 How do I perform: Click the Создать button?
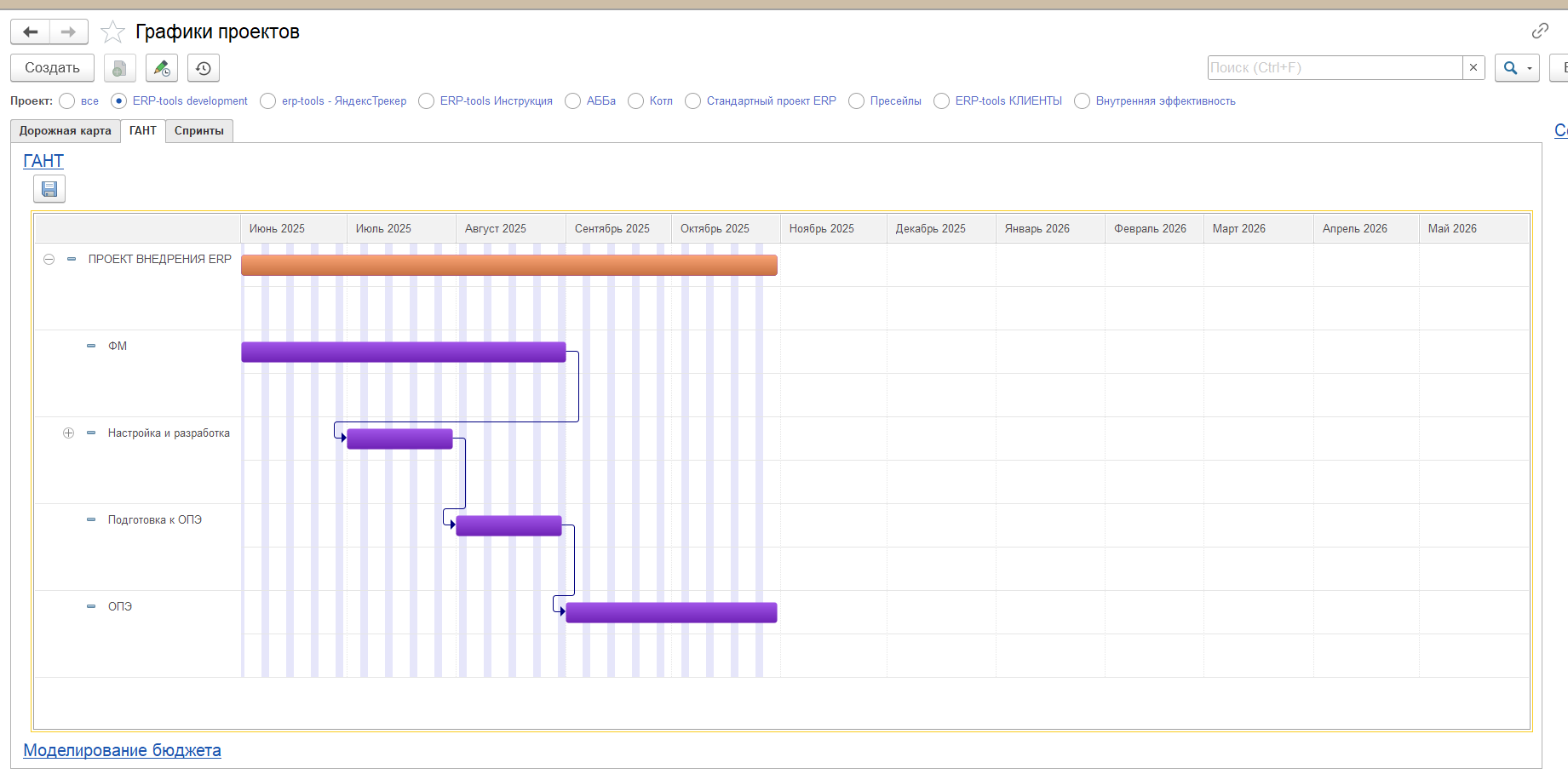(52, 68)
